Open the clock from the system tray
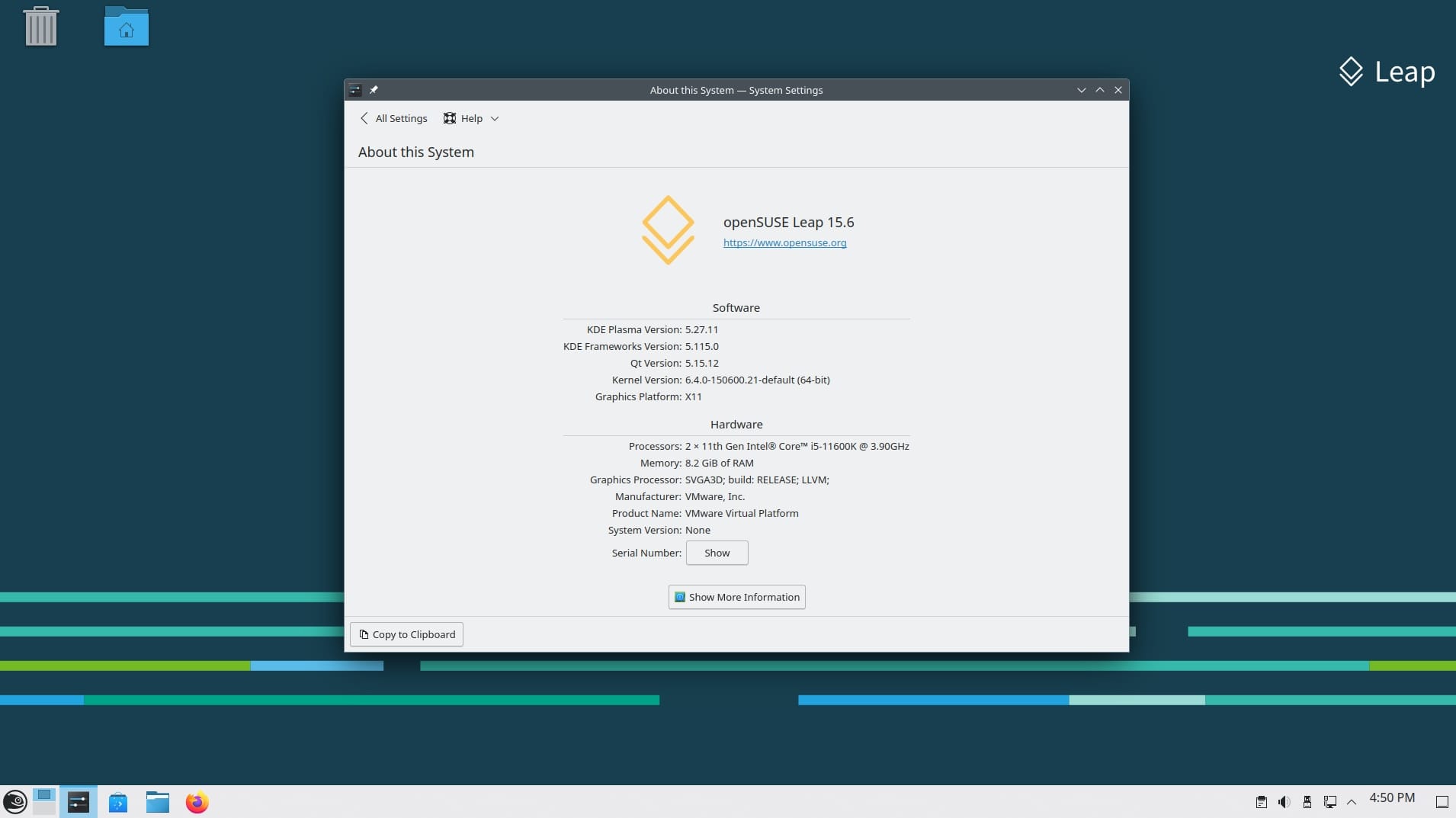The width and height of the screenshot is (1456, 818). 1393,797
